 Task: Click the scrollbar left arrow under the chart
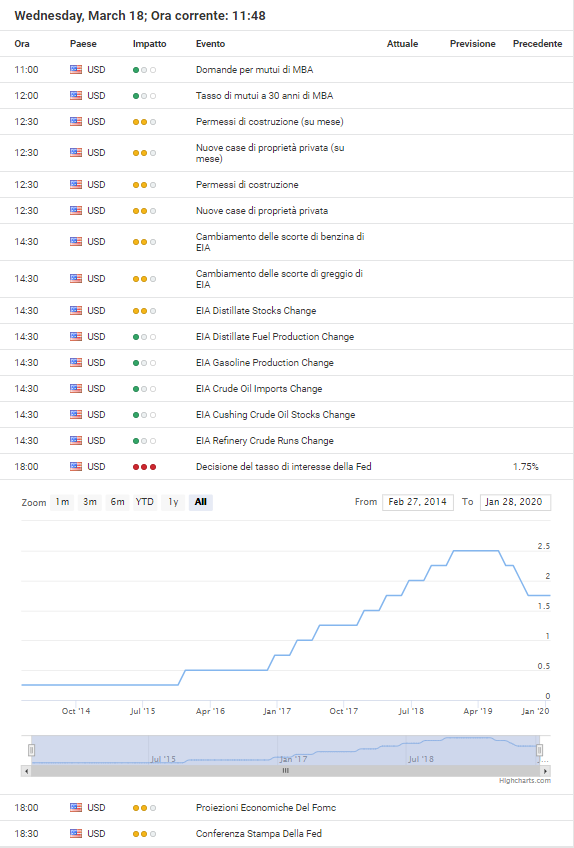(x=27, y=771)
